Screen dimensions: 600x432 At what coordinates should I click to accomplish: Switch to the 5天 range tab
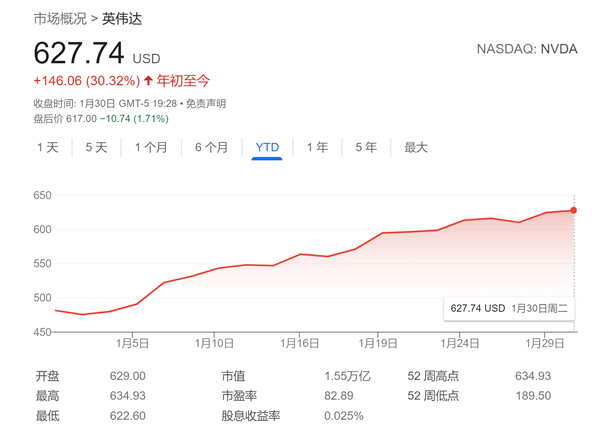coord(96,147)
